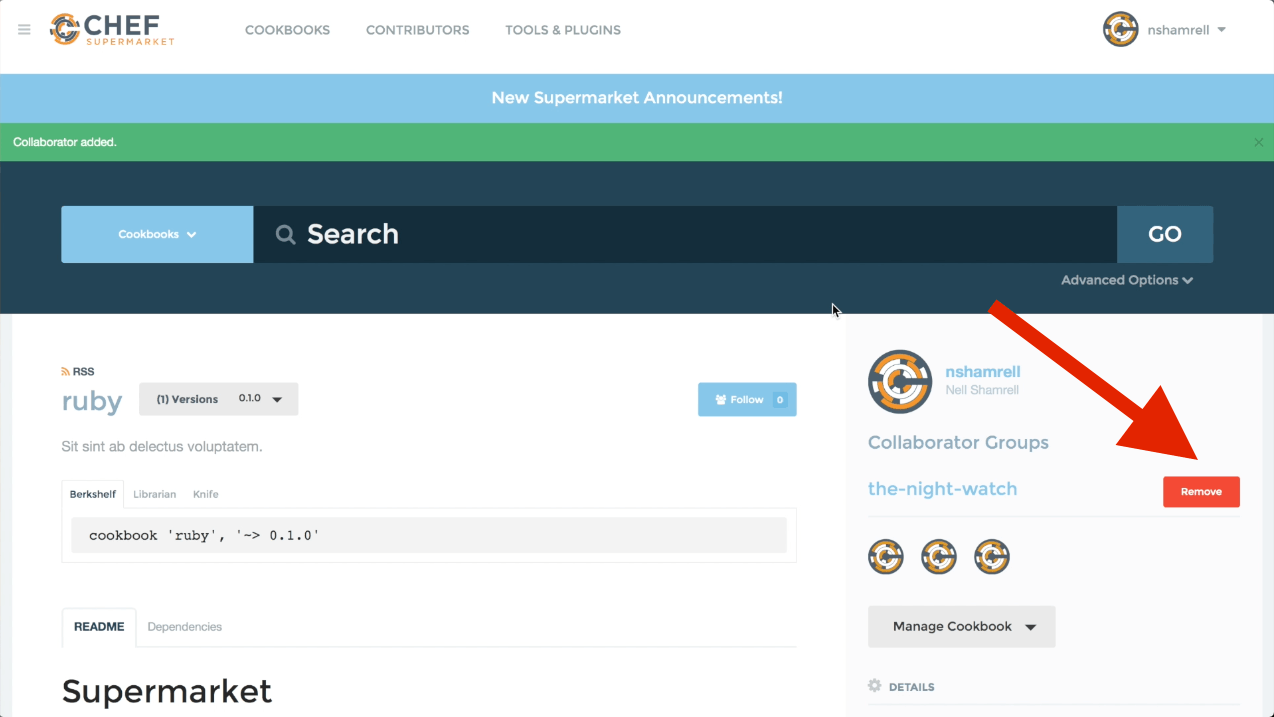Switch to the Librarian tab
This screenshot has width=1274, height=717.
(154, 494)
